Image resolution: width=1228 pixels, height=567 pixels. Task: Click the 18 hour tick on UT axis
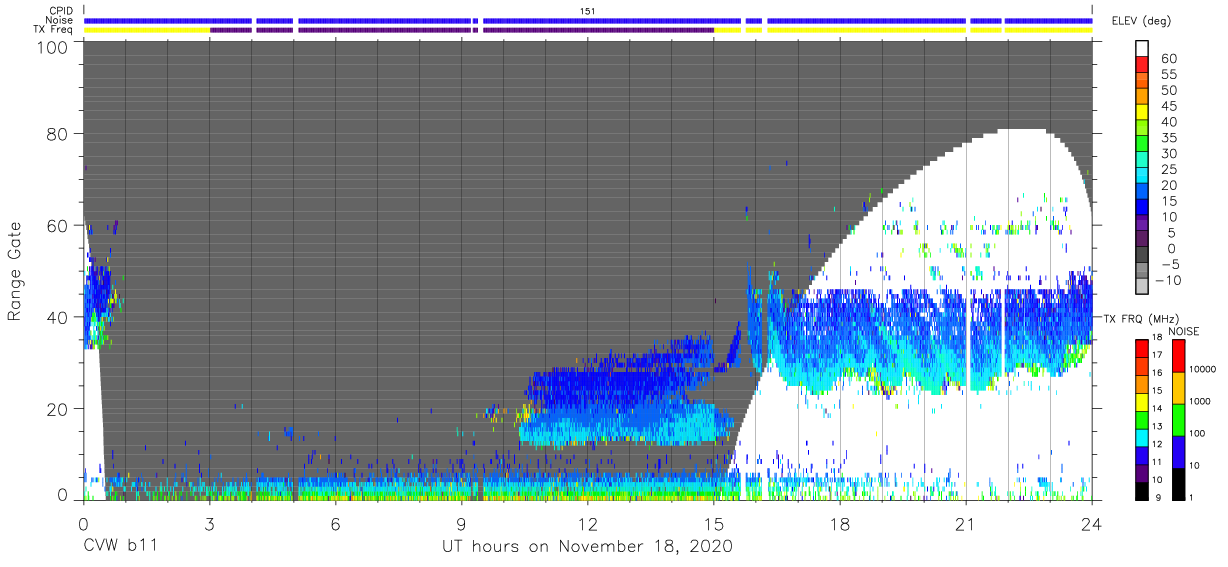coord(840,523)
